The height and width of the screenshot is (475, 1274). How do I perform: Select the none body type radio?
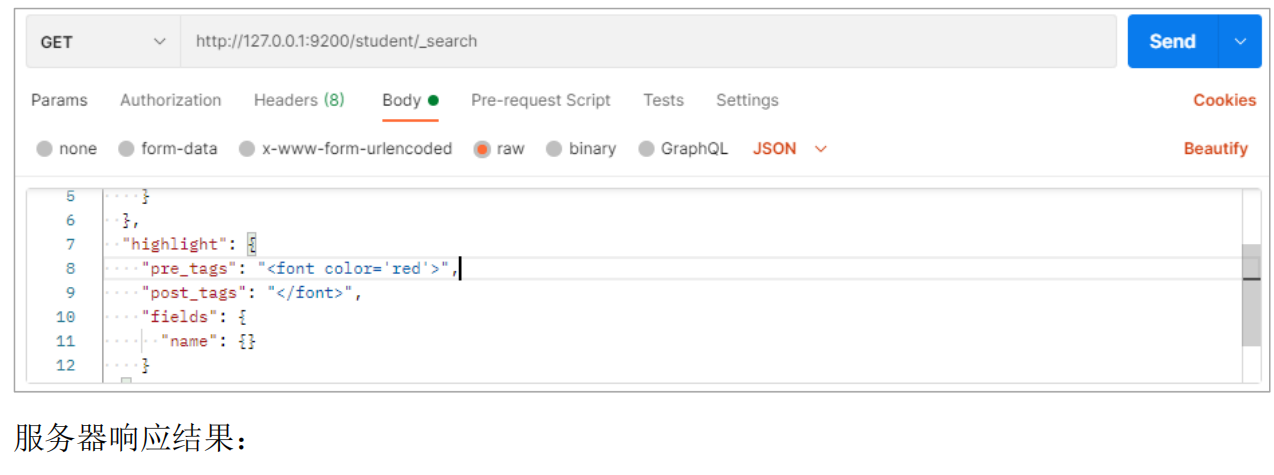pos(45,149)
